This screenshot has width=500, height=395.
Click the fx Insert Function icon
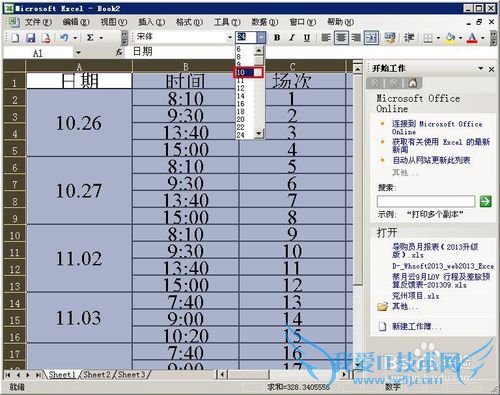pyautogui.click(x=119, y=52)
